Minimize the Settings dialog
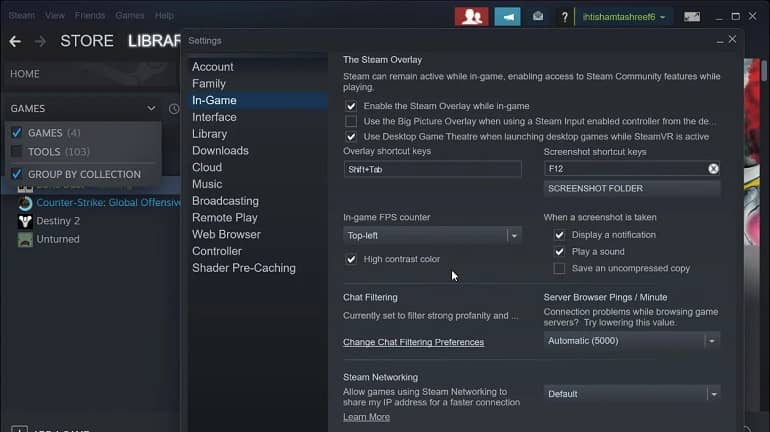This screenshot has width=770, height=432. (x=719, y=41)
